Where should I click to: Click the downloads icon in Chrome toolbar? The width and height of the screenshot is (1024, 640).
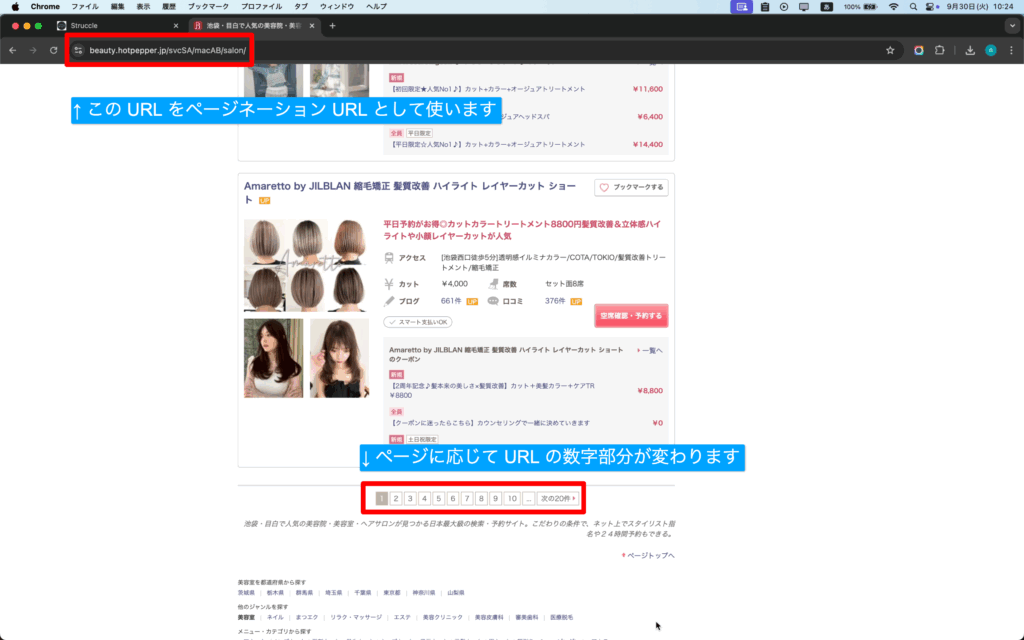pyautogui.click(x=970, y=50)
